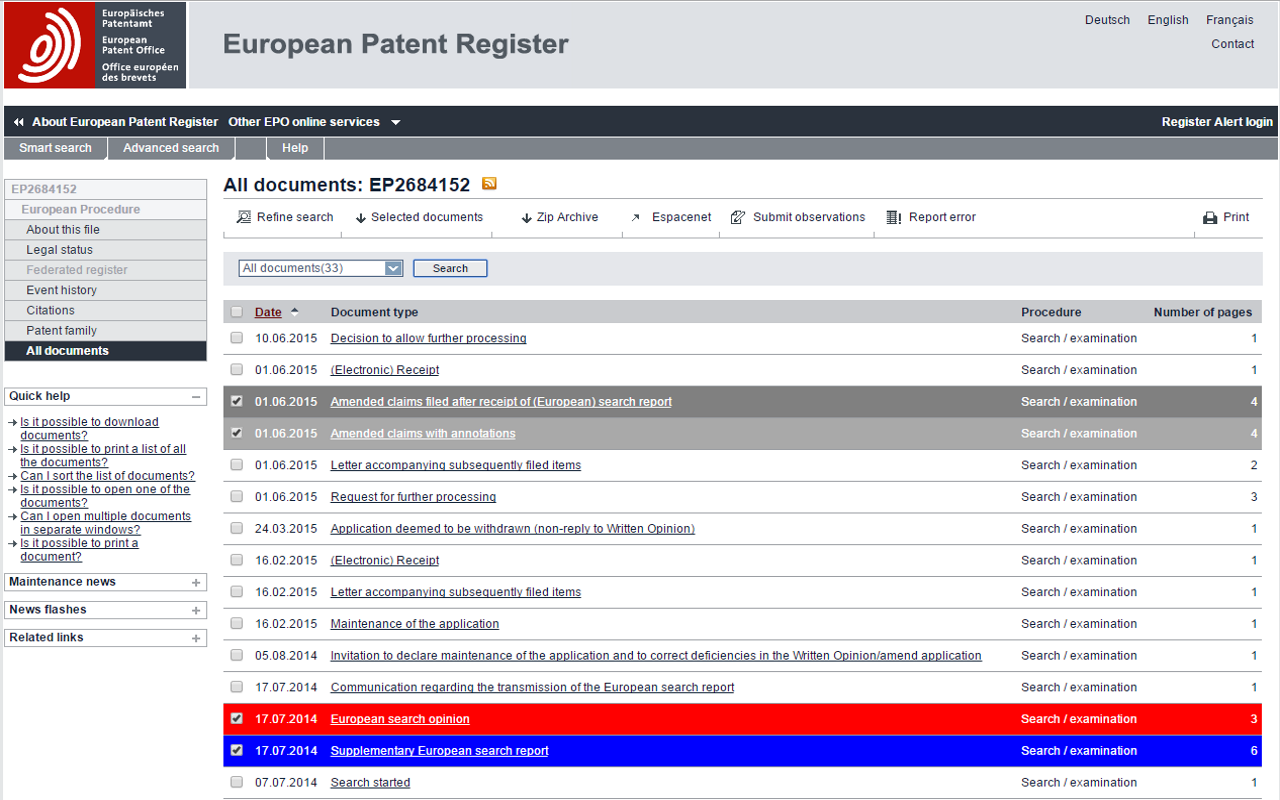The image size is (1280, 800).
Task: Click the RSS feed icon beside EP2684152
Action: coord(489,184)
